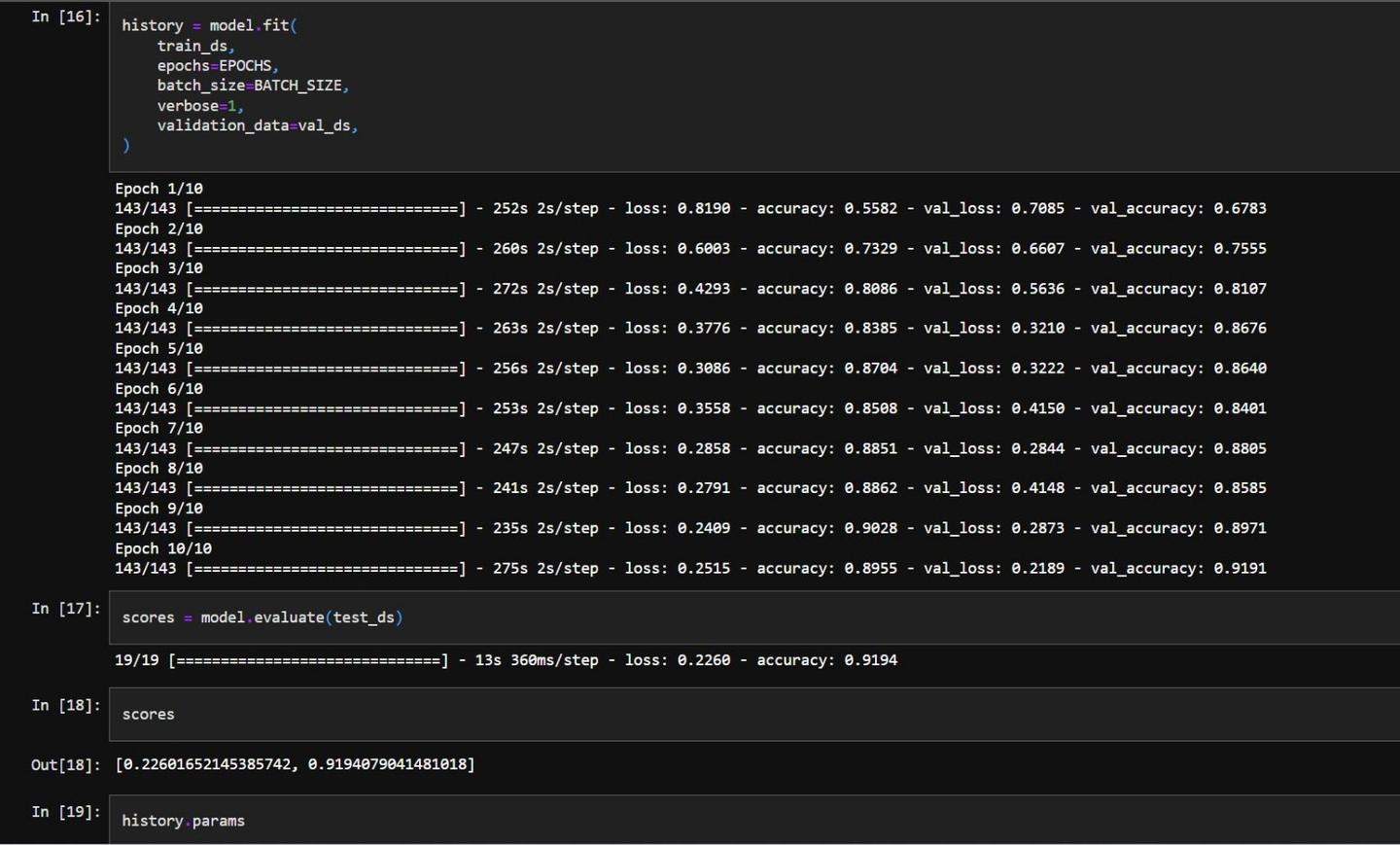
Task: Click 'validation_data=val_ds,' code line
Action: (x=258, y=125)
